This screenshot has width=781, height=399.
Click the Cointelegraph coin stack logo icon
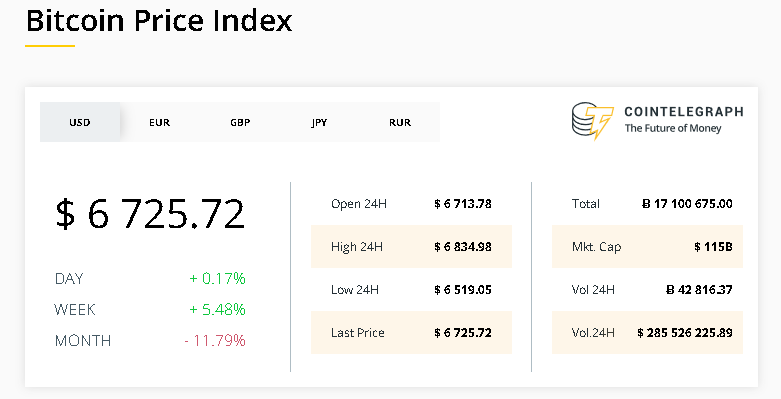(592, 121)
